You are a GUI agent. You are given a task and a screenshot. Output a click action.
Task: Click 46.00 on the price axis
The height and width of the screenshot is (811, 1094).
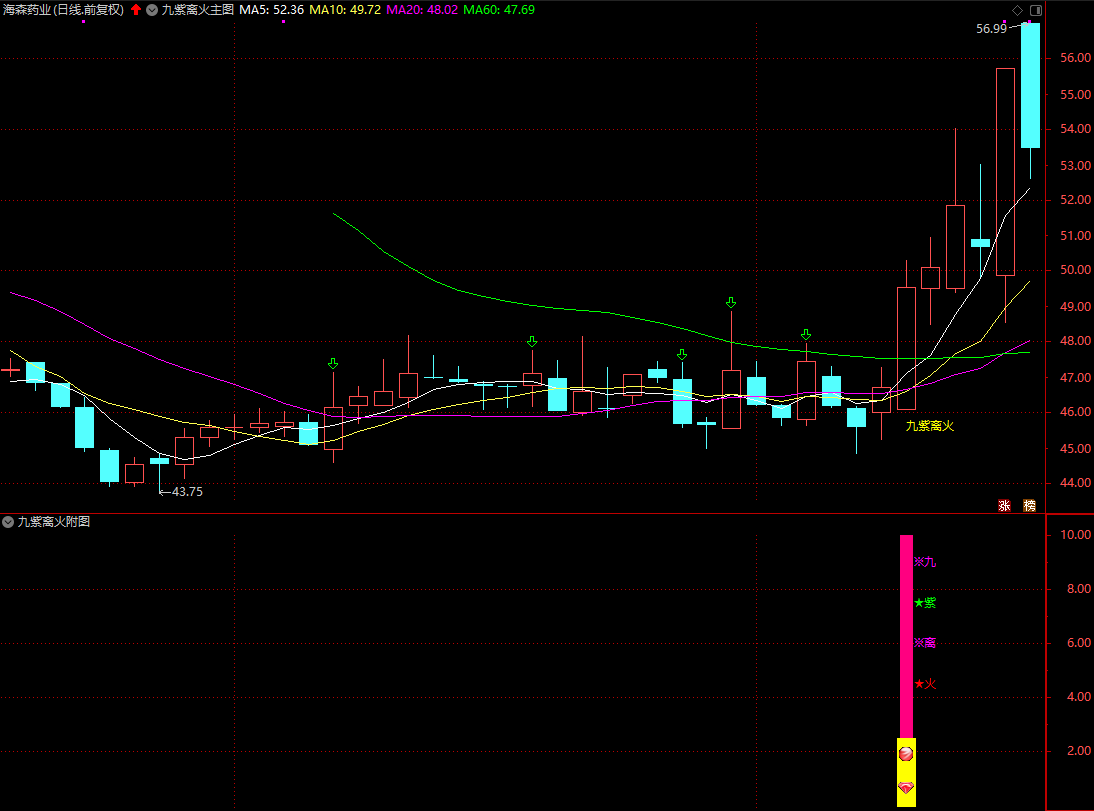(x=1075, y=412)
